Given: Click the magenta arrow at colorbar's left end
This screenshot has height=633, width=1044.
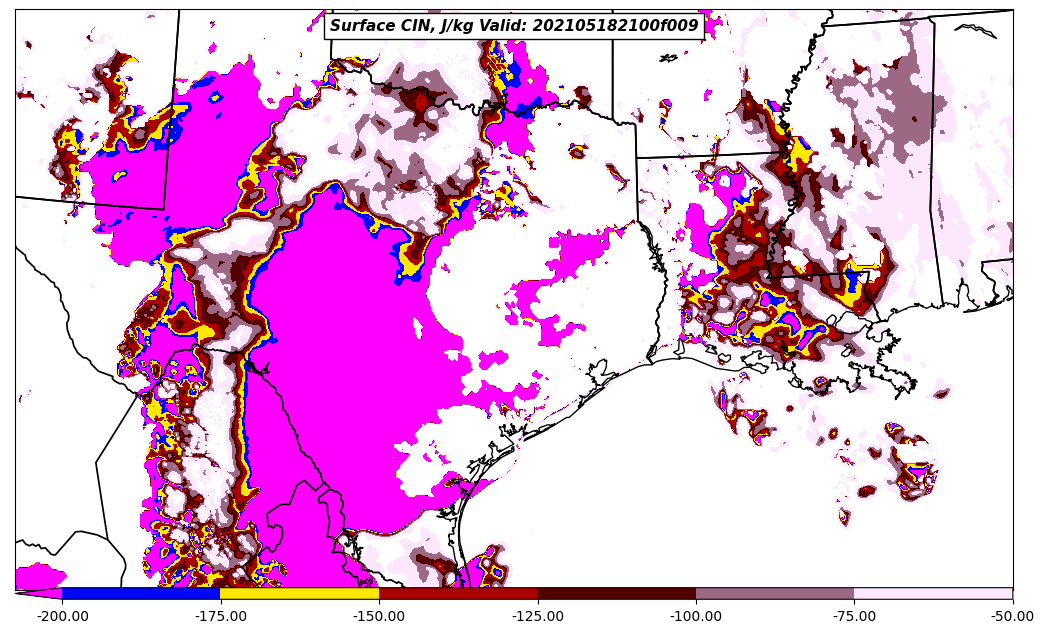Looking at the screenshot, I should (40, 594).
